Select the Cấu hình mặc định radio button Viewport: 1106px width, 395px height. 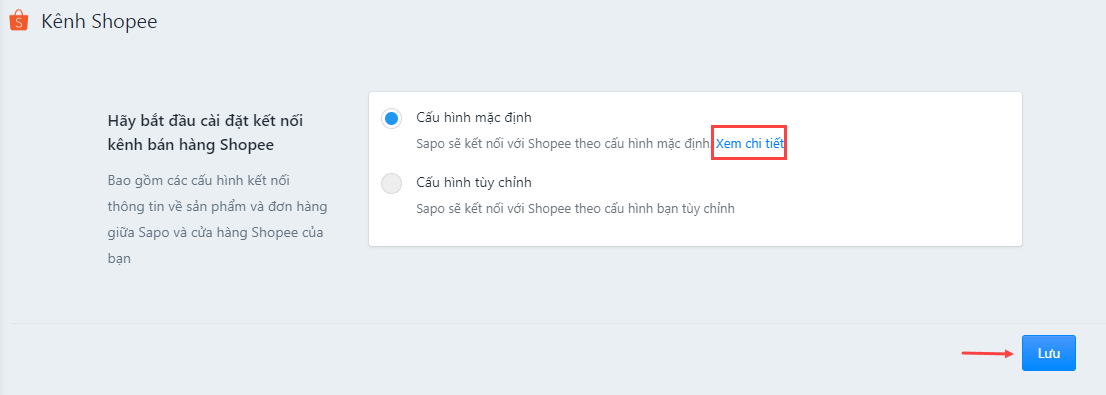tap(391, 118)
